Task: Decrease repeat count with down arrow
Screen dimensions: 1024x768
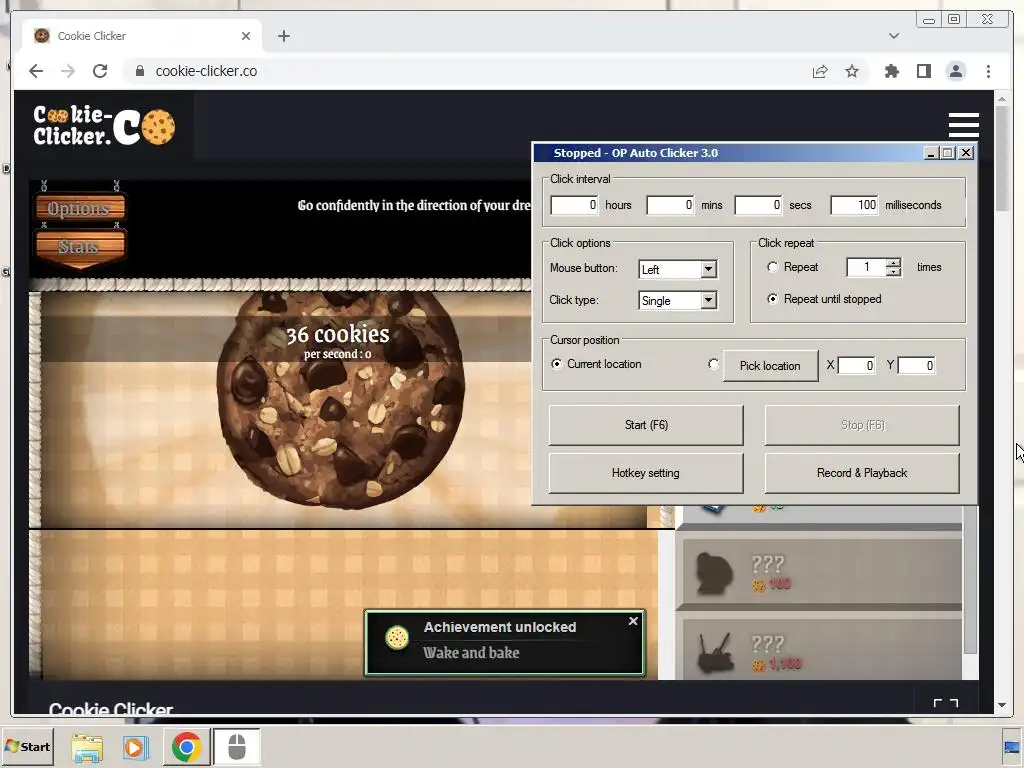Action: (x=893, y=272)
